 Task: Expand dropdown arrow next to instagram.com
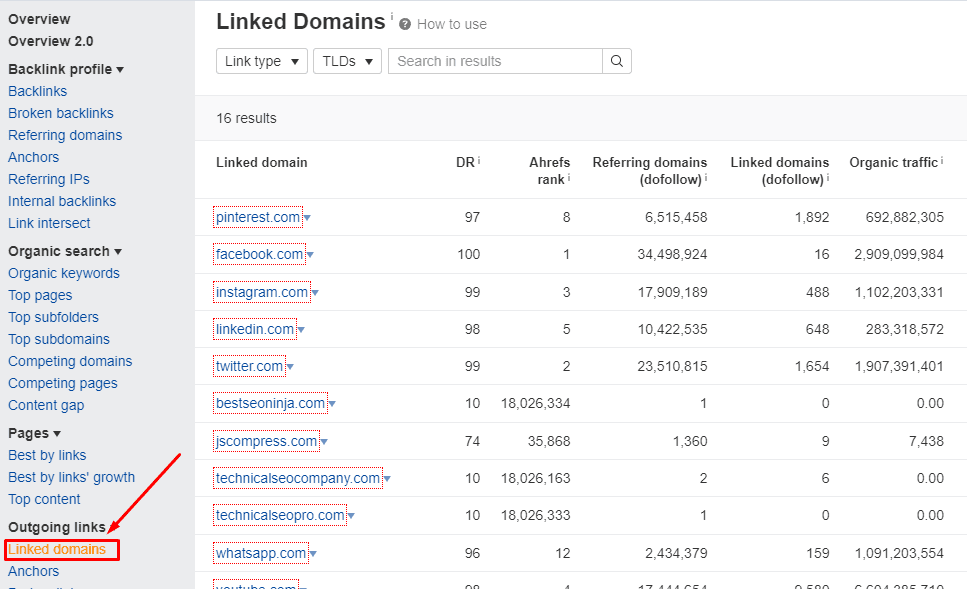pyautogui.click(x=315, y=293)
